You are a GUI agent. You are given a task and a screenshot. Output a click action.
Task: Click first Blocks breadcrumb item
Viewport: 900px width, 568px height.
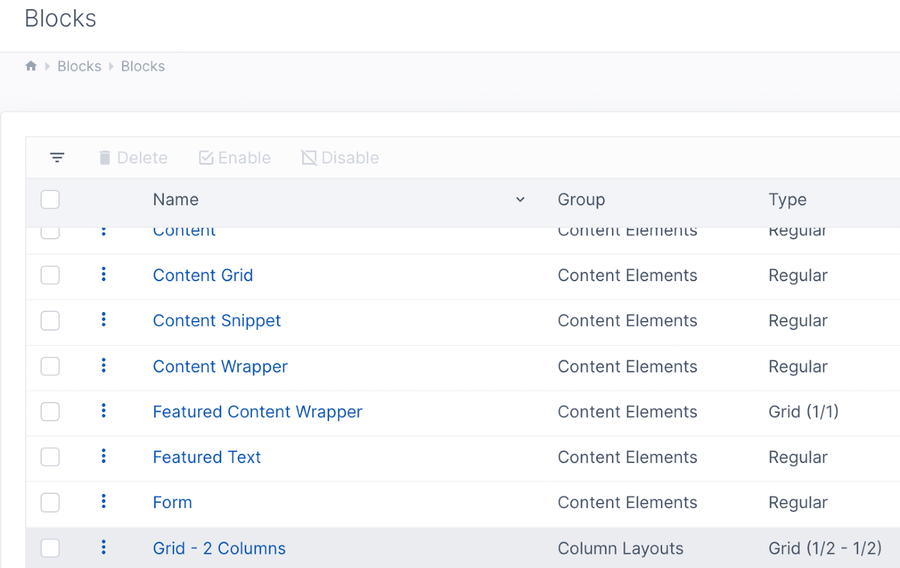79,66
